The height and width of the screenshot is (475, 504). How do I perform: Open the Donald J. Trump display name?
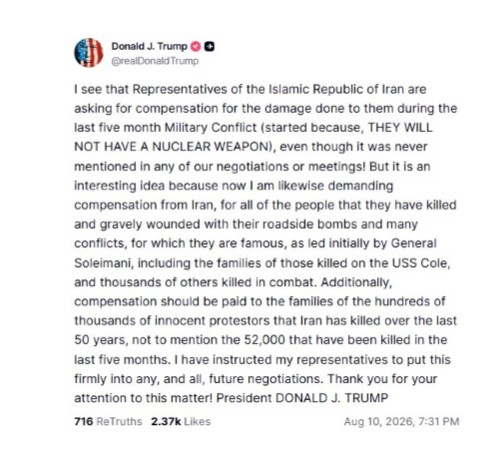(149, 46)
